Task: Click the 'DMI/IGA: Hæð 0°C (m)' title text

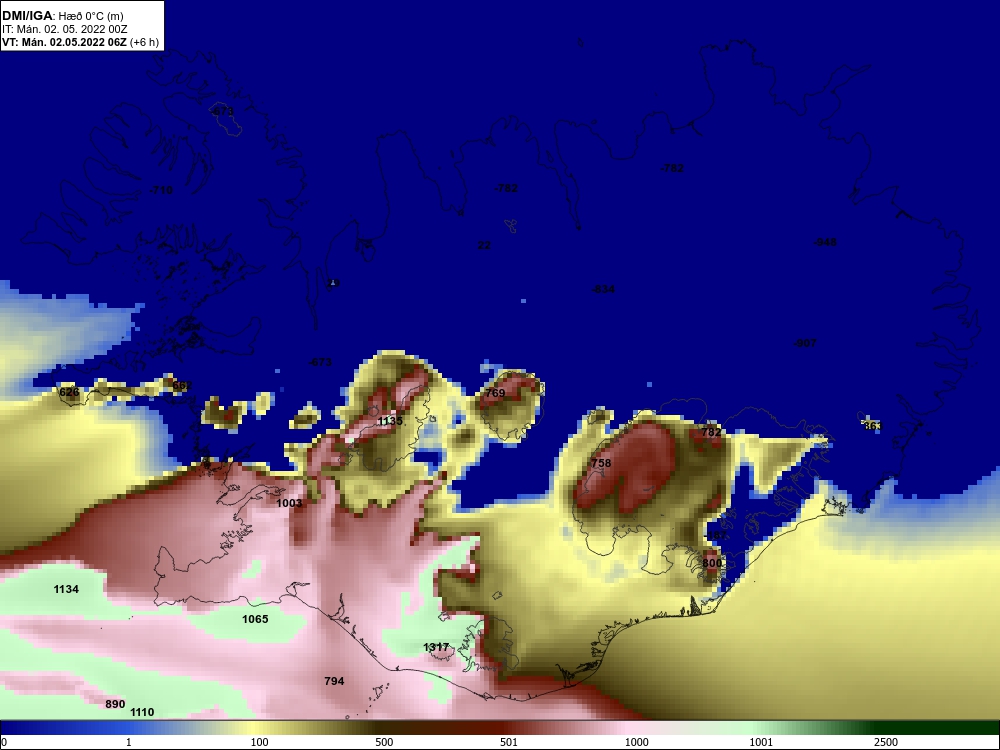Action: coord(62,15)
